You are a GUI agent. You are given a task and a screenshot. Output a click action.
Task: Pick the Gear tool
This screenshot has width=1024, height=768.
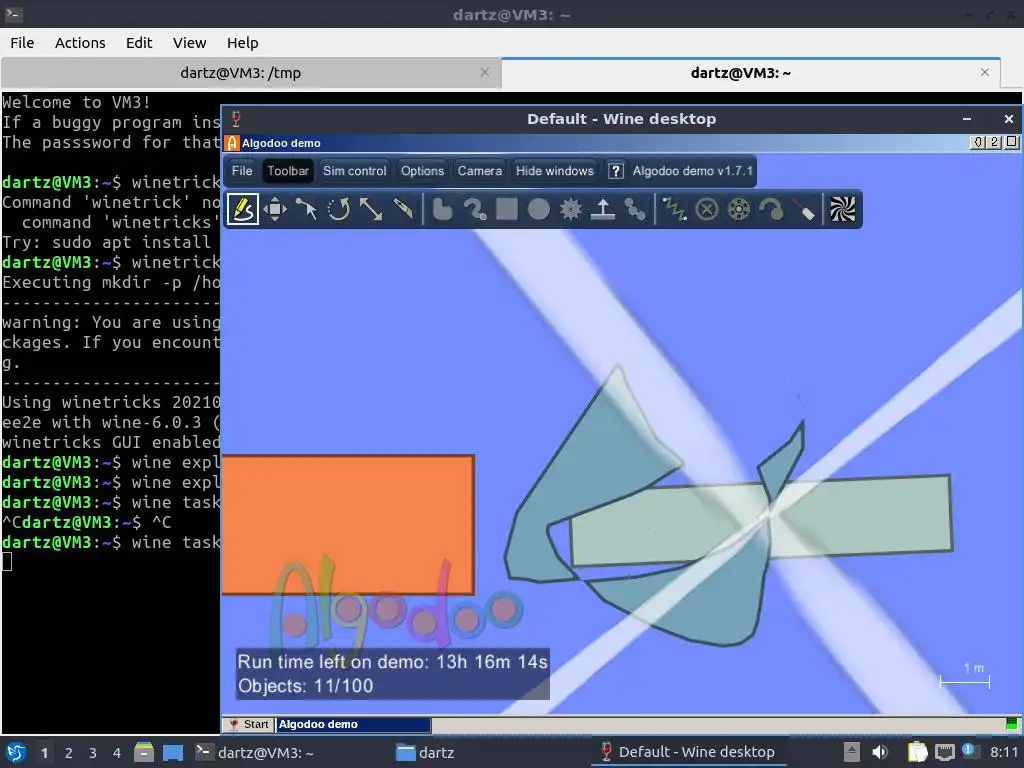(x=571, y=209)
